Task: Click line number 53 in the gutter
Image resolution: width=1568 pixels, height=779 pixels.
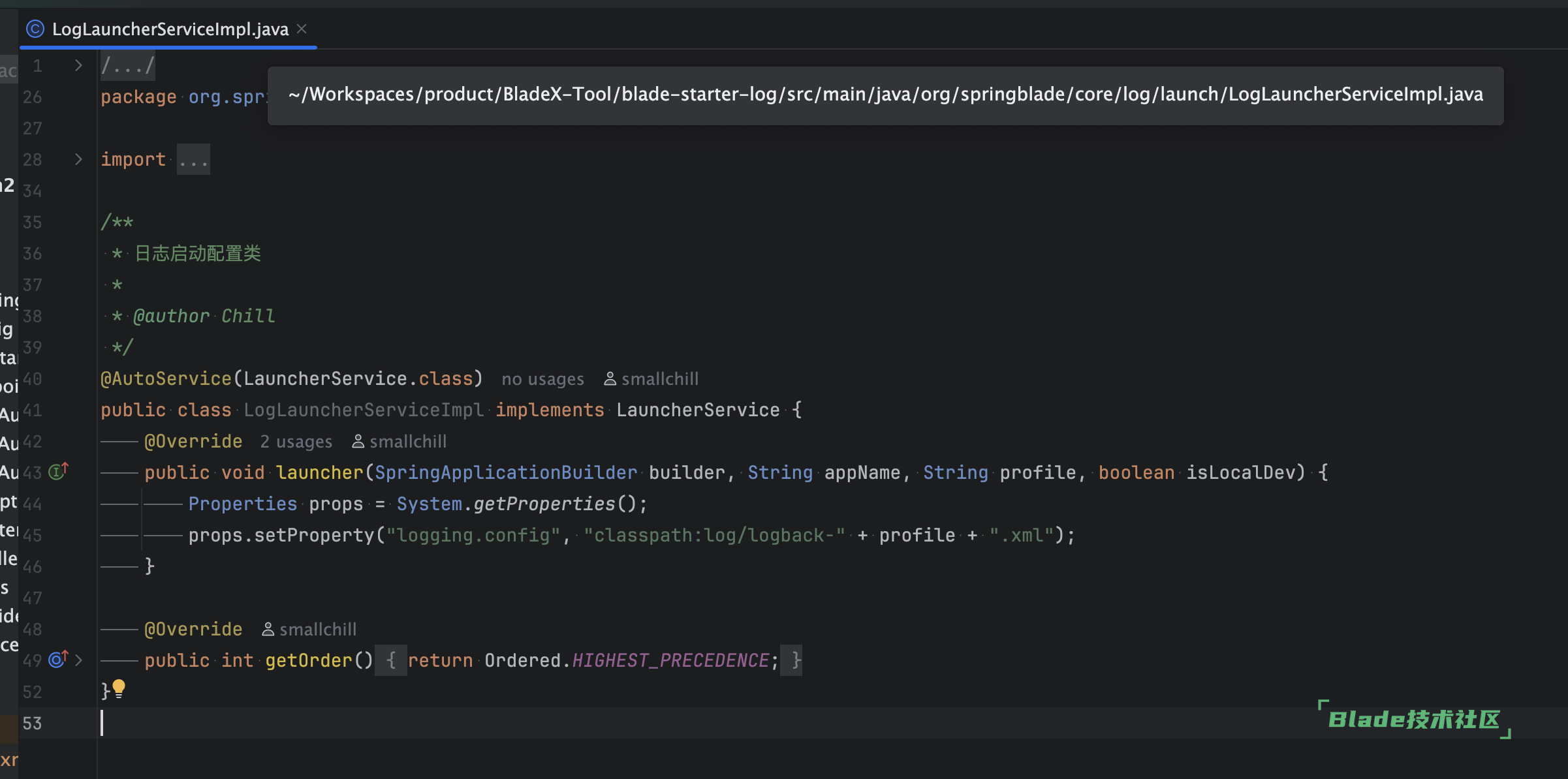Action: (32, 723)
